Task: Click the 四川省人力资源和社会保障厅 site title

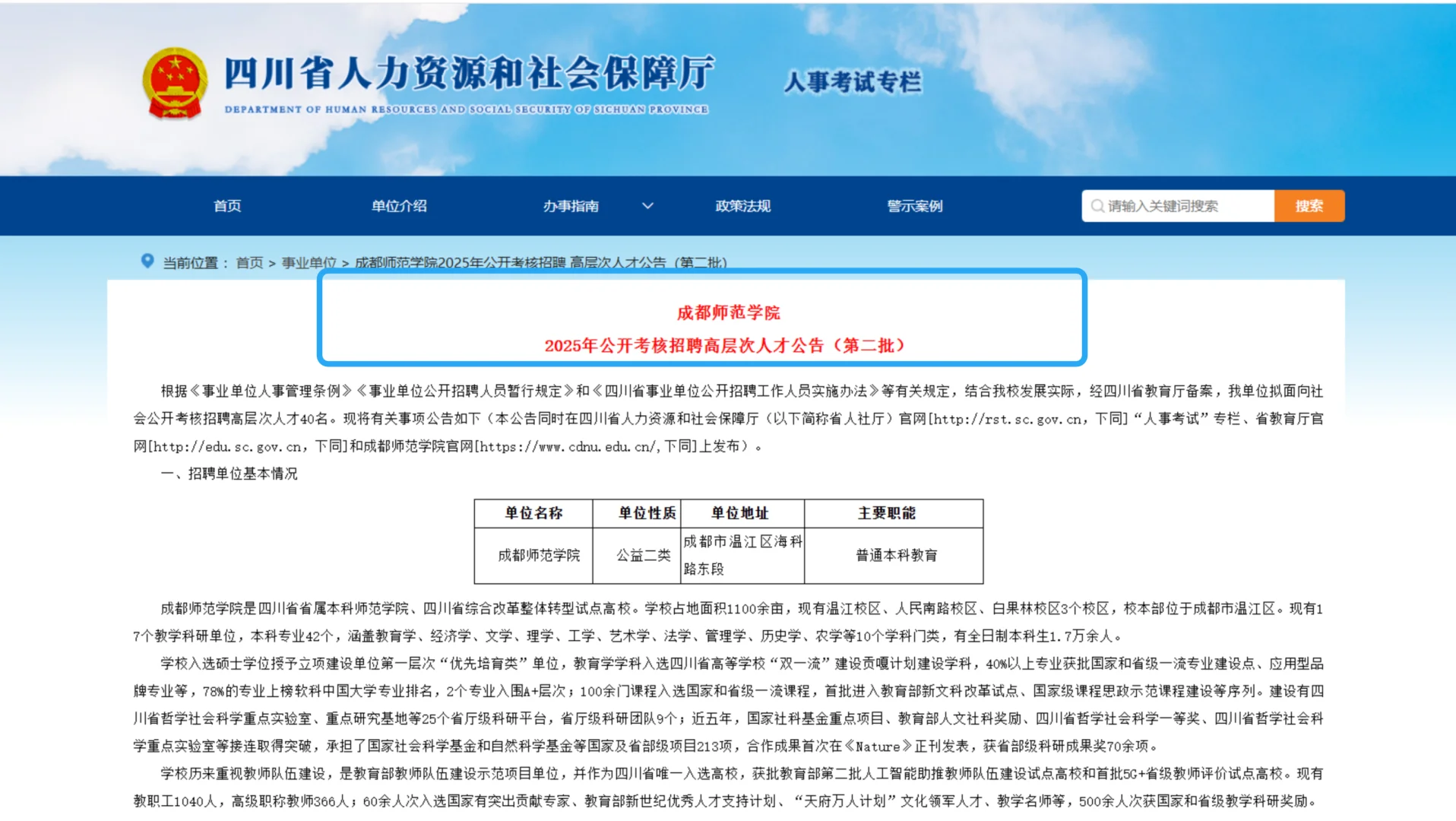Action: [x=469, y=73]
